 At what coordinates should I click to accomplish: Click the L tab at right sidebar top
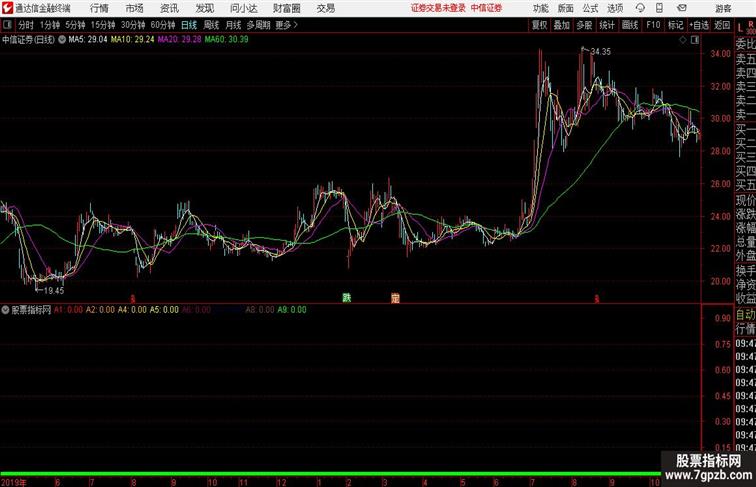pyautogui.click(x=741, y=28)
